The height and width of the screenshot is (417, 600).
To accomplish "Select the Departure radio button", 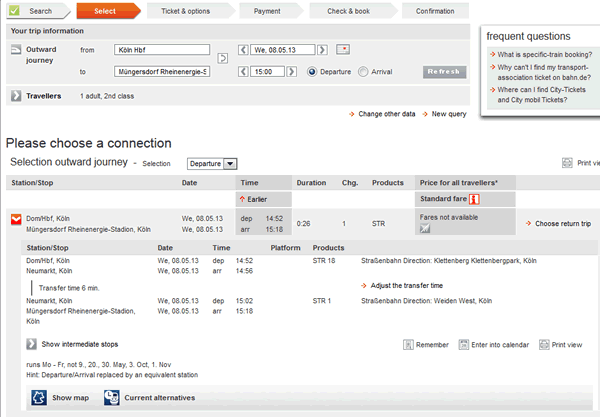I will (x=312, y=71).
